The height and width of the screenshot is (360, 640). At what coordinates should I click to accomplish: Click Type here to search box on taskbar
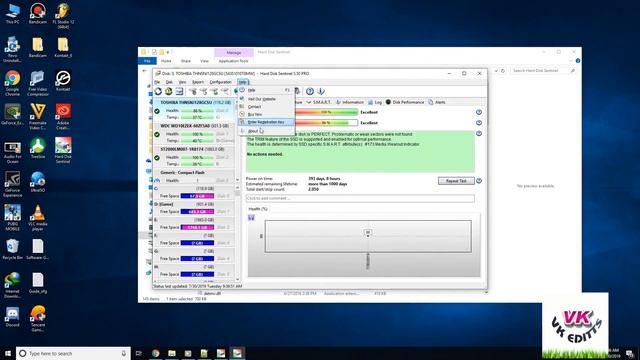click(x=73, y=353)
